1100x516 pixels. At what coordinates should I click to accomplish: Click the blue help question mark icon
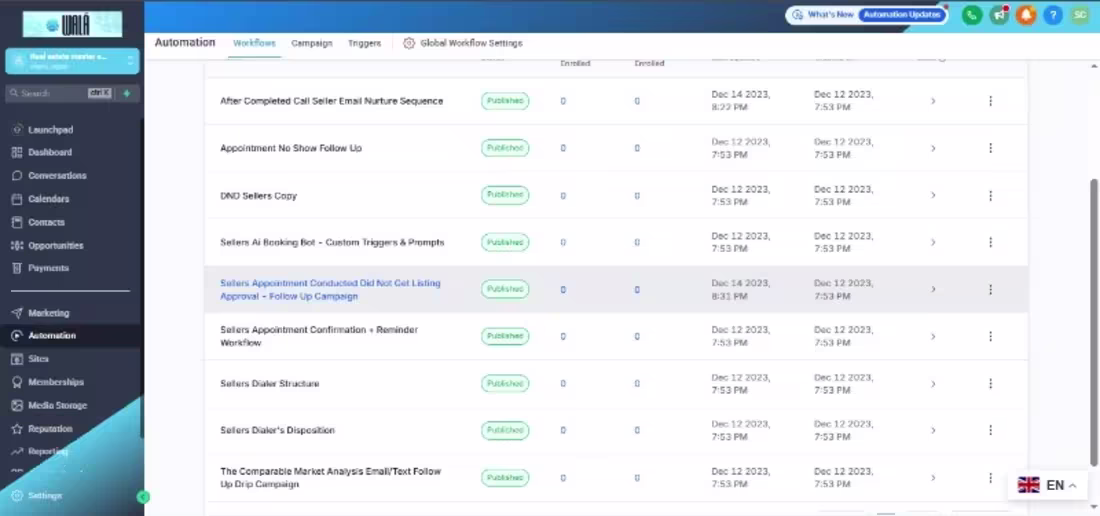pyautogui.click(x=1052, y=15)
